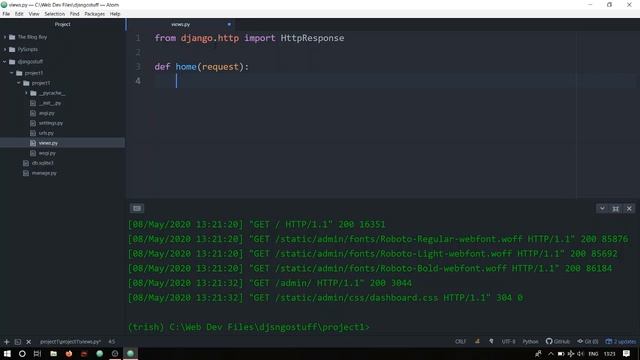Viewport: 640px width, 360px height.
Task: Hide the terminal panel with chevron
Action: (x=602, y=209)
